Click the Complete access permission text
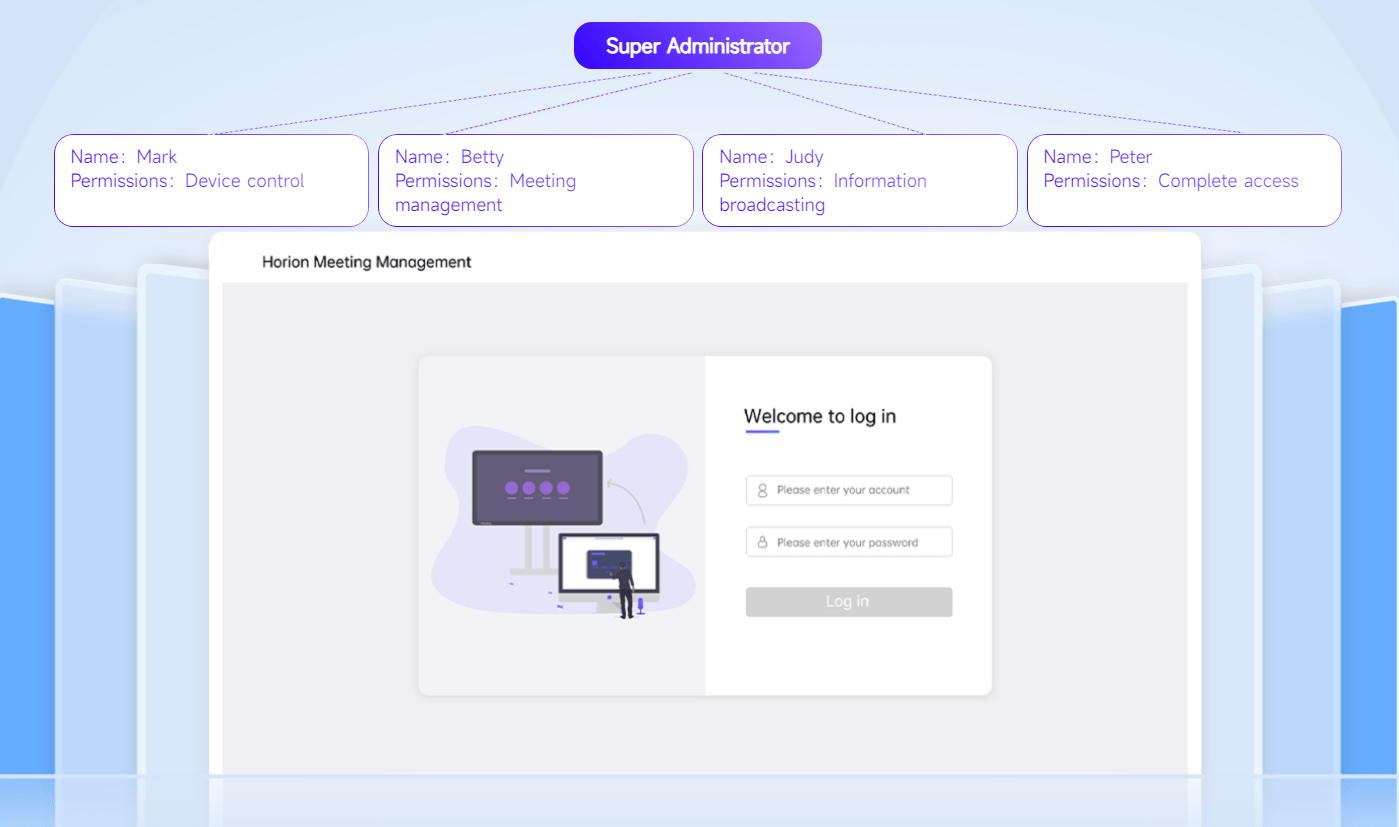 click(x=1228, y=180)
